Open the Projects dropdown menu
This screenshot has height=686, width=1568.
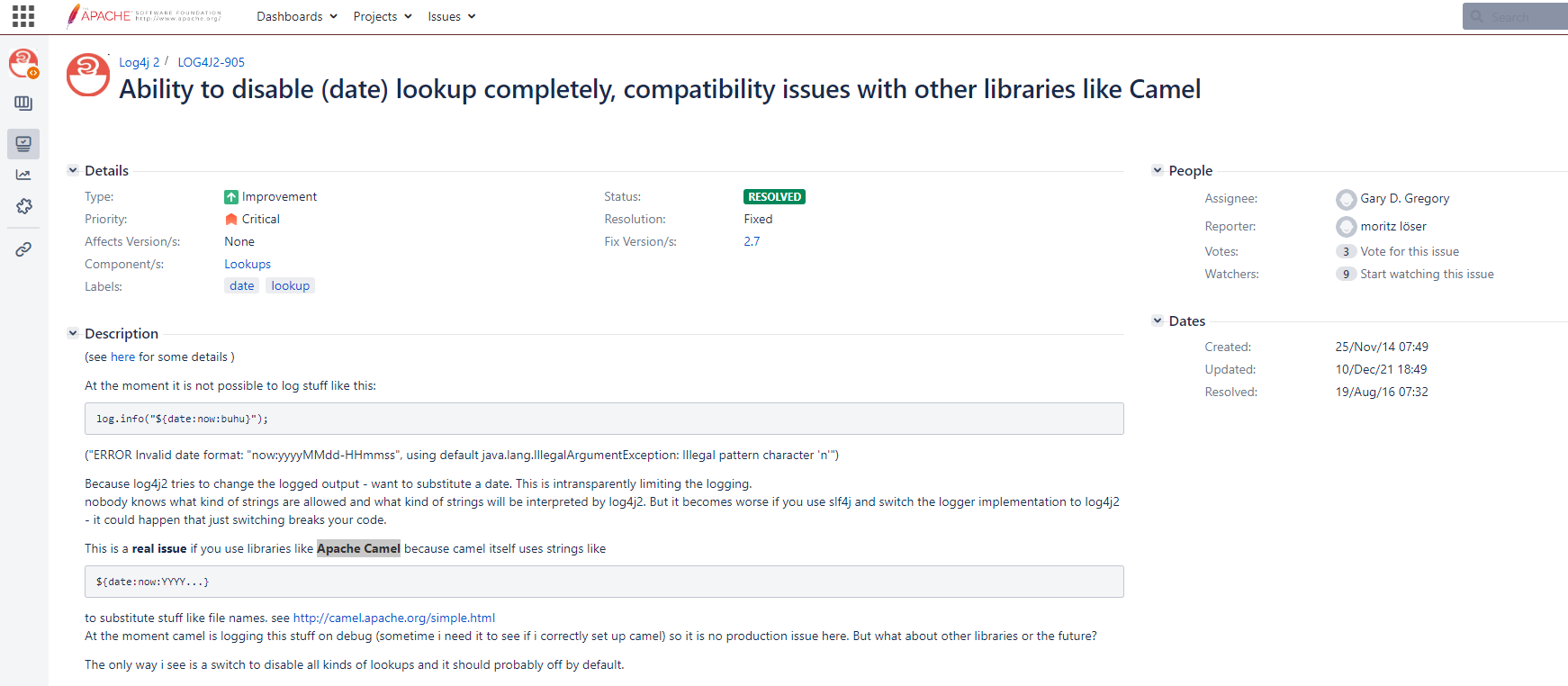(x=382, y=16)
